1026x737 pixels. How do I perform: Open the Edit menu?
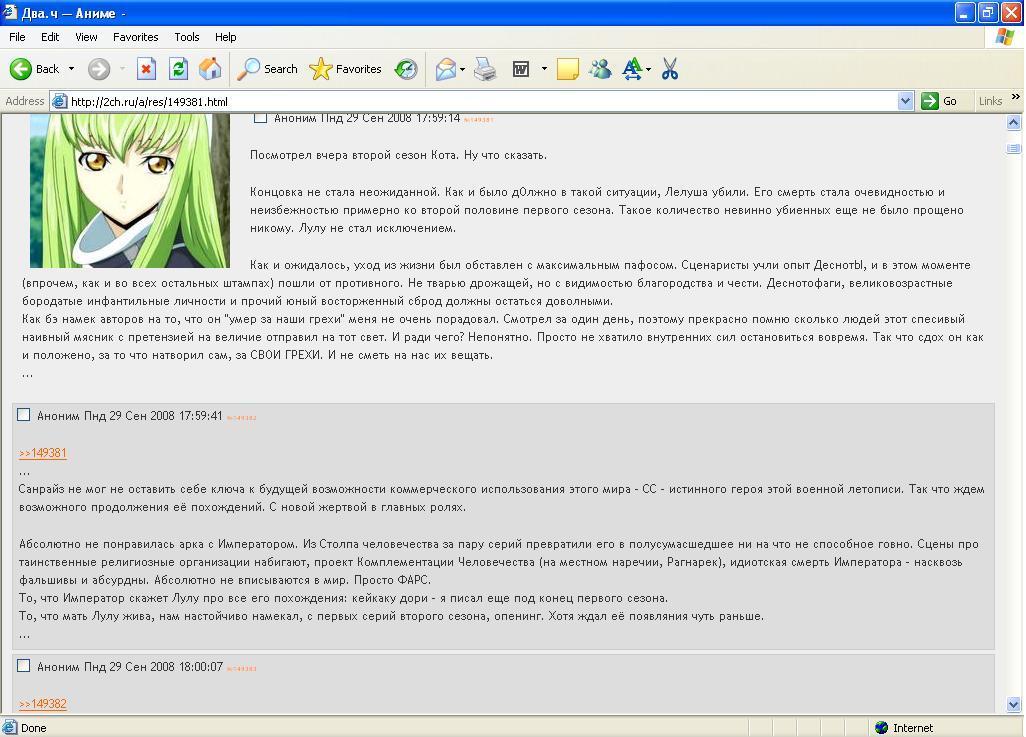[50, 37]
